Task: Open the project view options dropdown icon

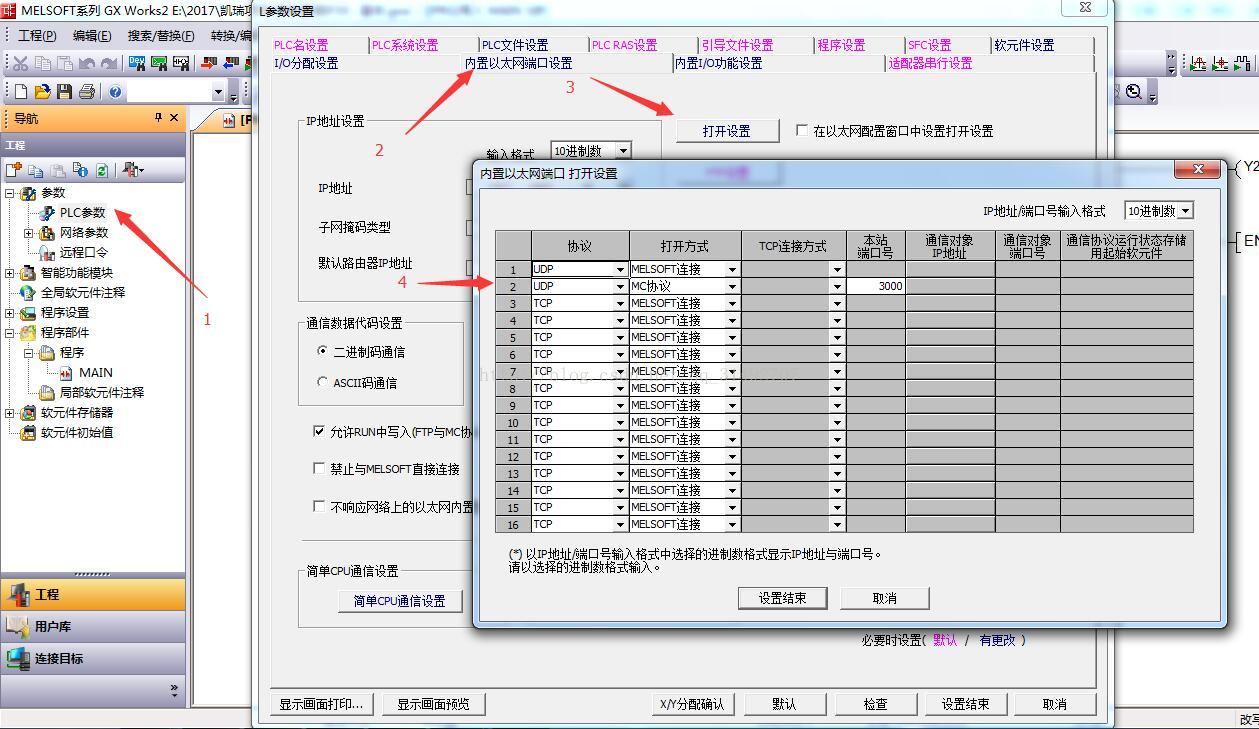Action: tap(132, 170)
